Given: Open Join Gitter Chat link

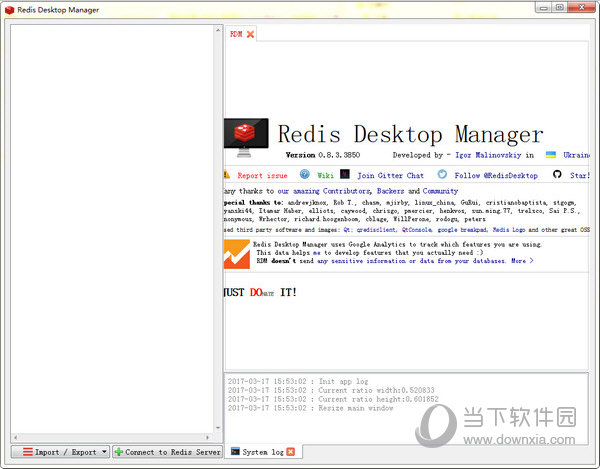Looking at the screenshot, I should [390, 176].
